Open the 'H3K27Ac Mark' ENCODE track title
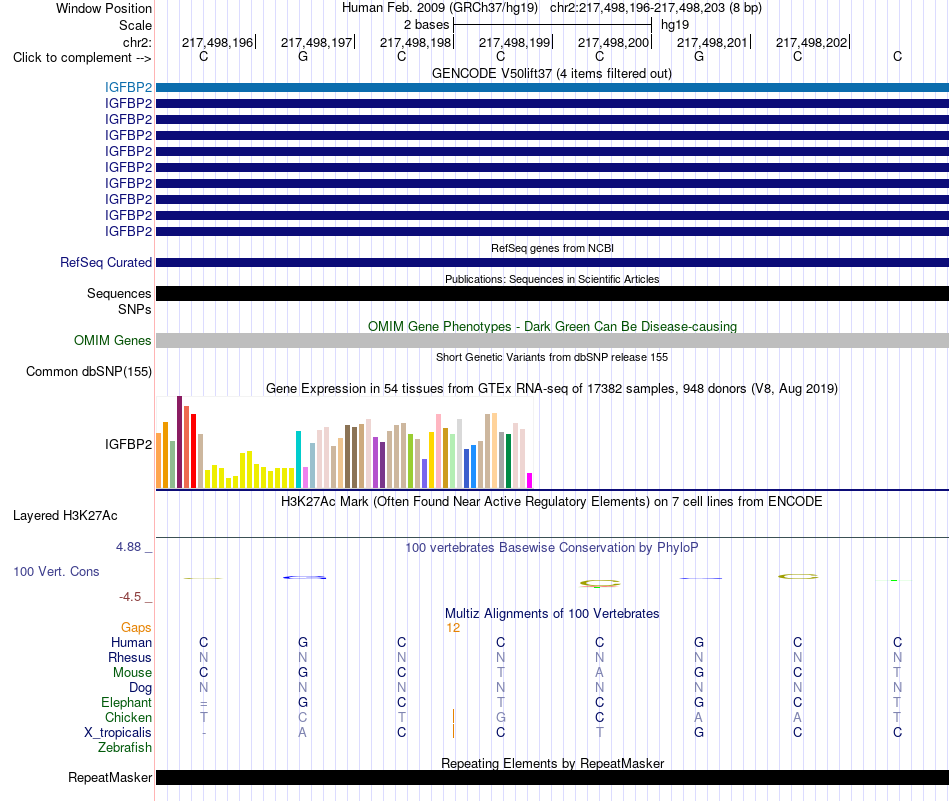Image resolution: width=950 pixels, height=801 pixels. [x=552, y=502]
